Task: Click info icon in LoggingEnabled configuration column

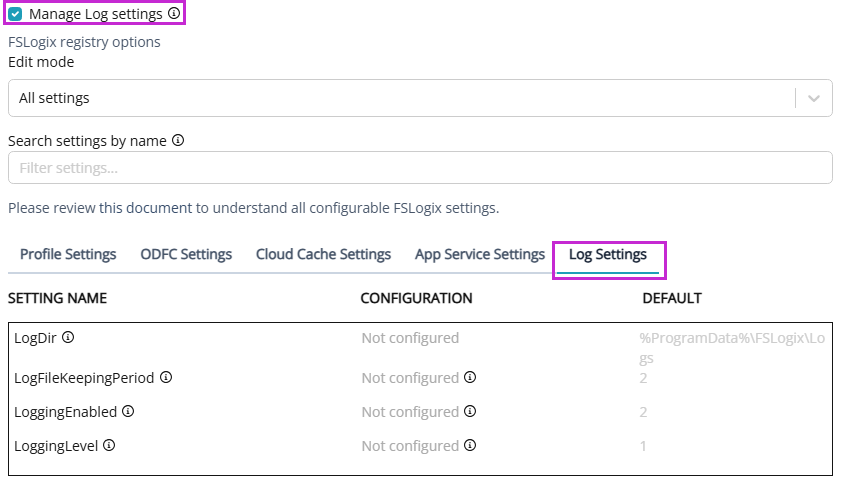Action: [x=470, y=411]
